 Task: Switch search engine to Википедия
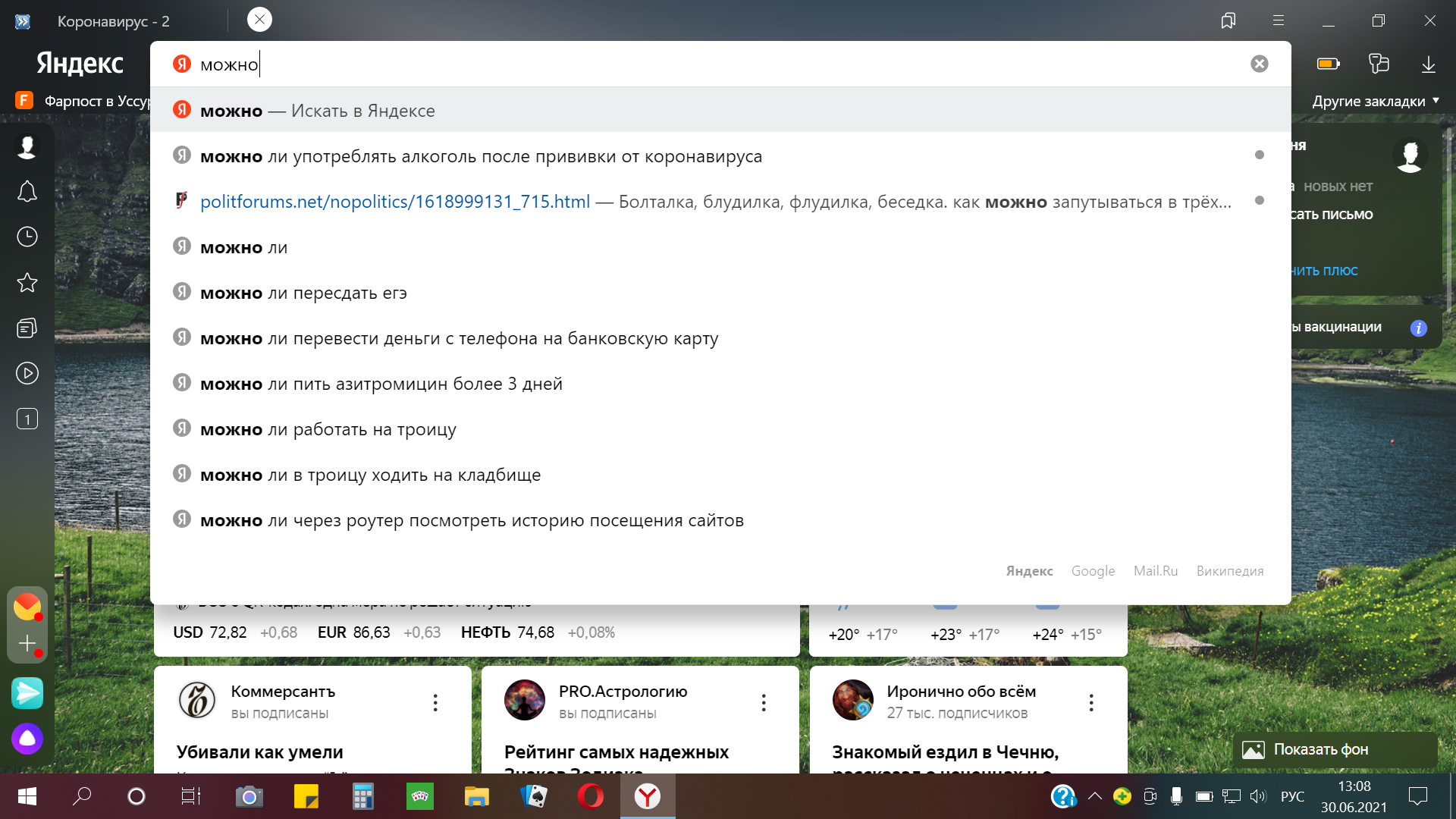1230,571
